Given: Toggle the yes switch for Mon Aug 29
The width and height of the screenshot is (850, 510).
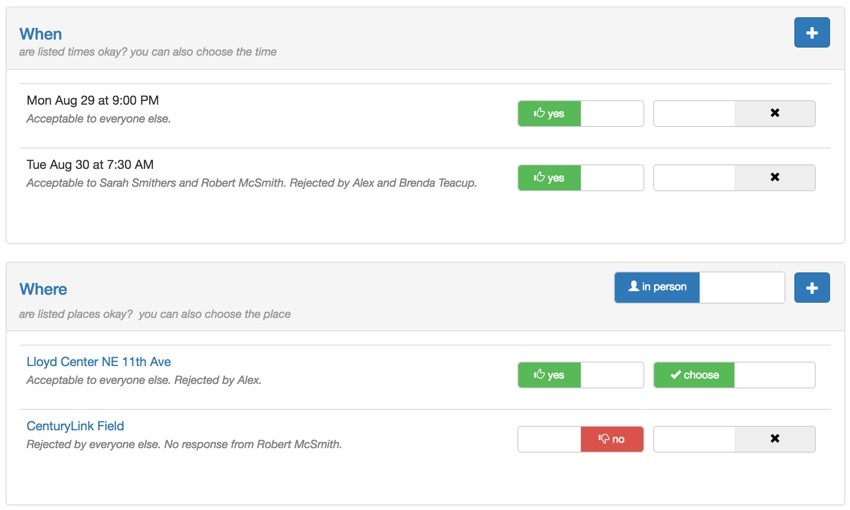Looking at the screenshot, I should [x=581, y=113].
